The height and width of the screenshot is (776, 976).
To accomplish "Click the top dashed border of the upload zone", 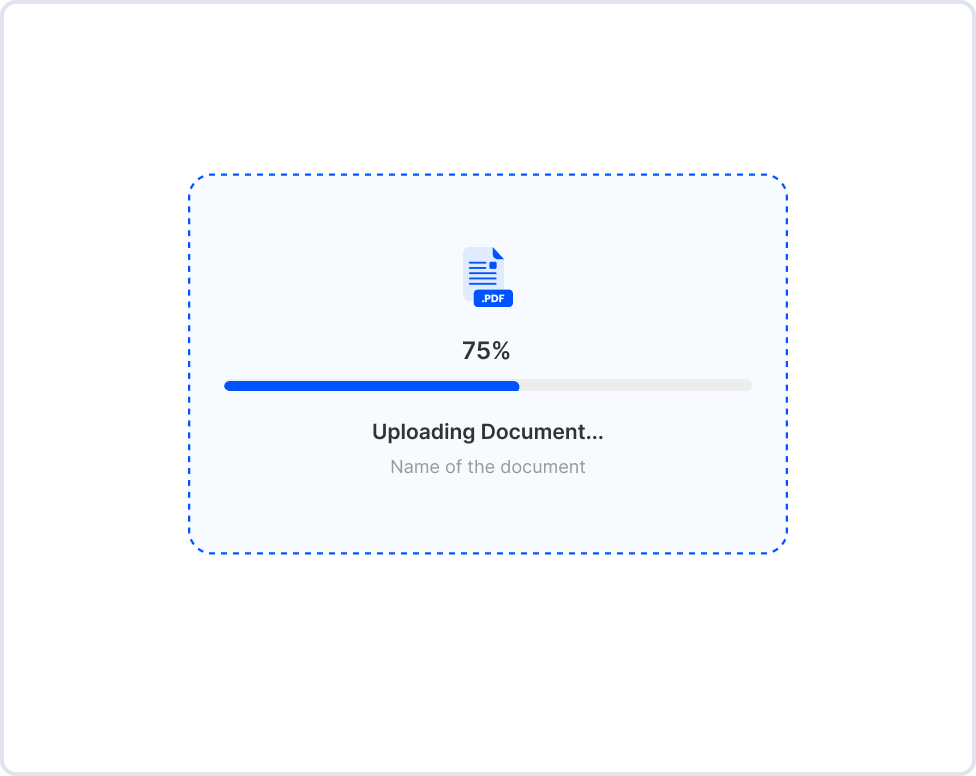I will (488, 175).
